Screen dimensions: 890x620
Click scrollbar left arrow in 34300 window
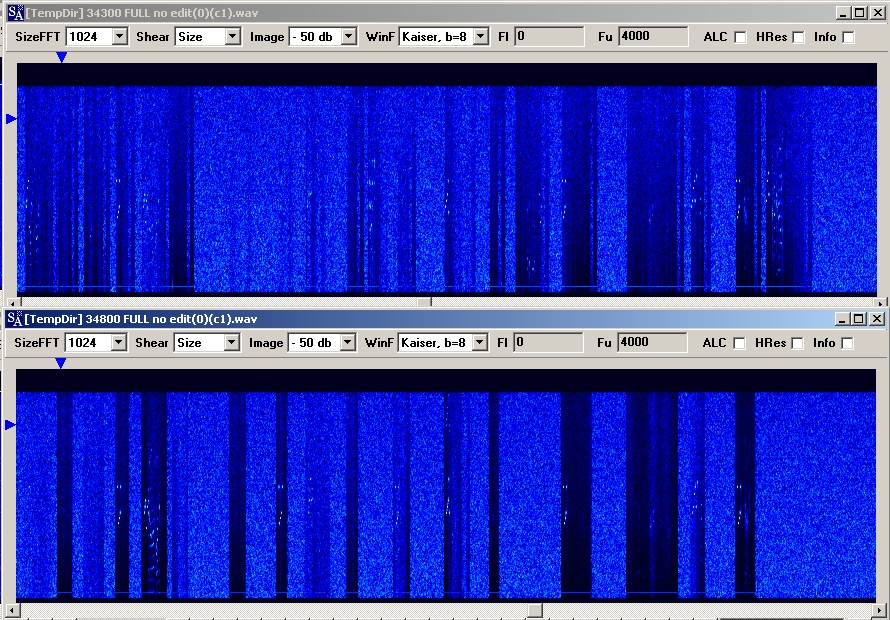tap(12, 303)
